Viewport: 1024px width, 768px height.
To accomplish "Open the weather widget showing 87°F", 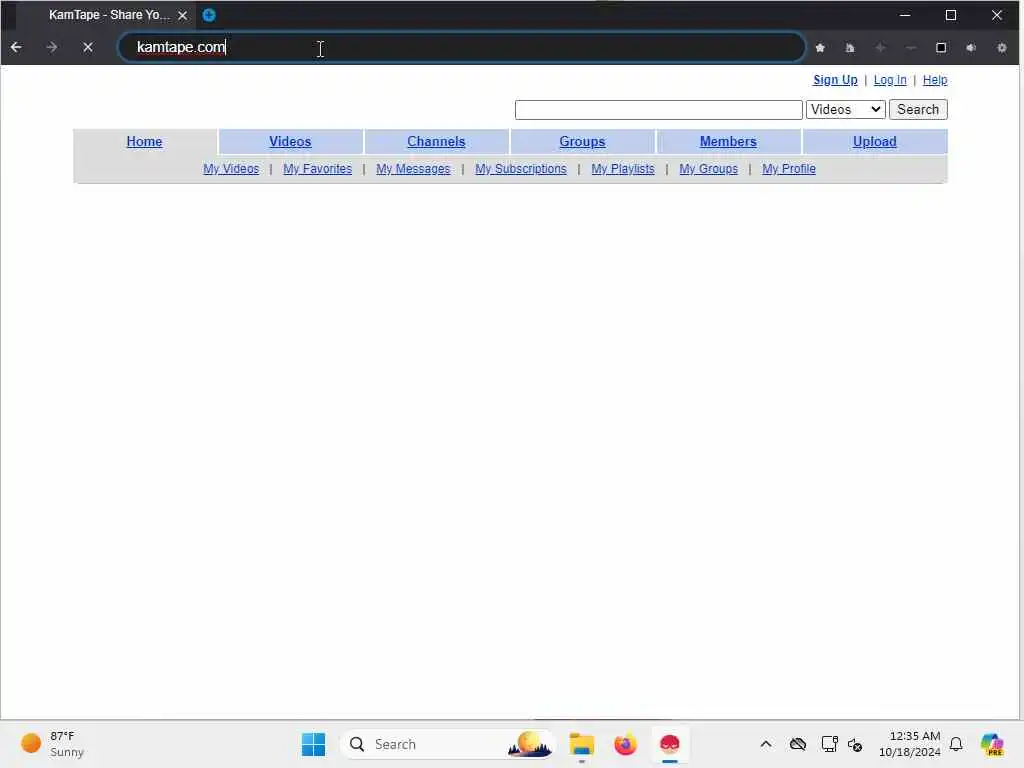I will tap(52, 744).
